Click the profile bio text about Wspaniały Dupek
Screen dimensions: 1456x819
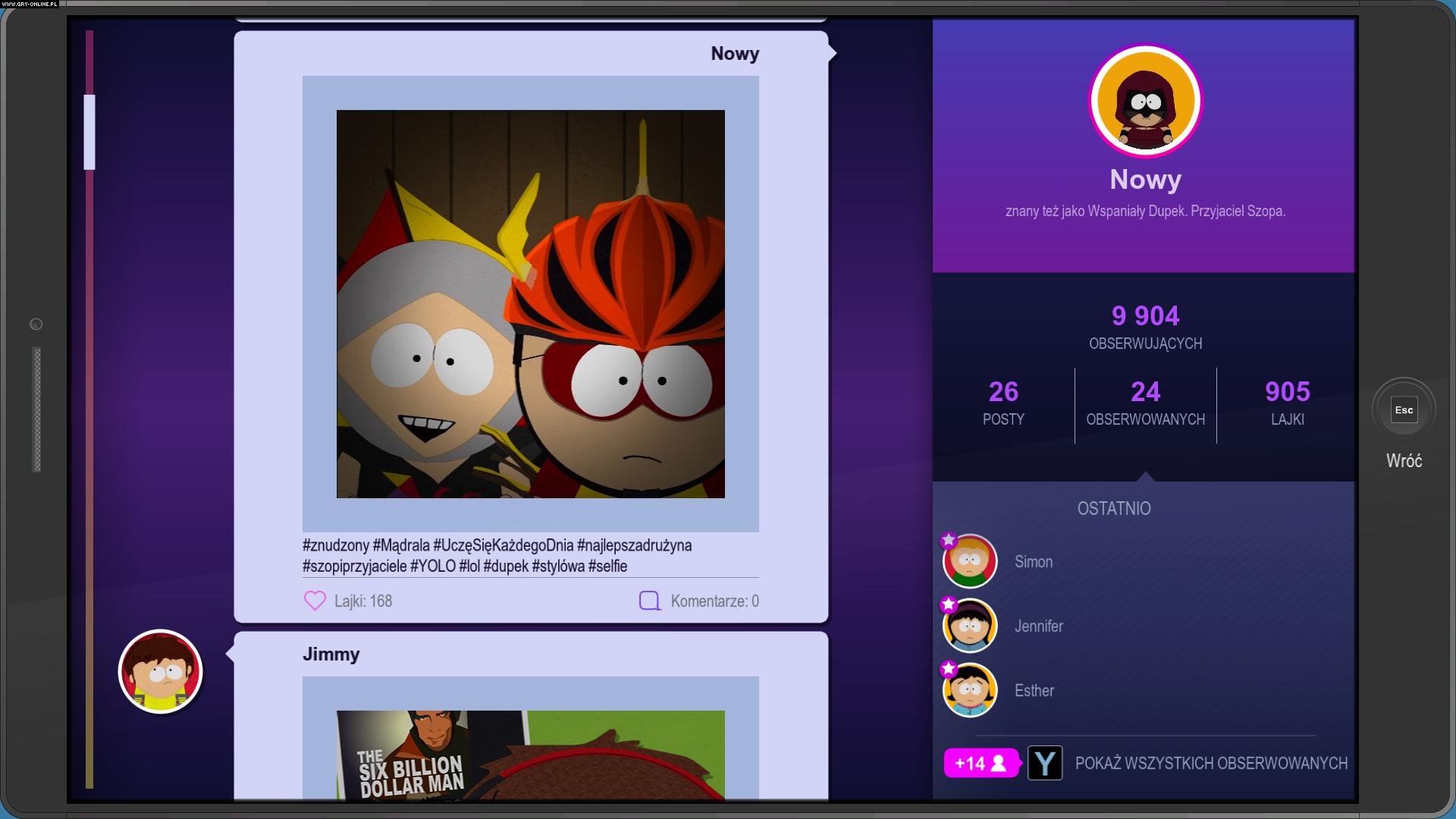coord(1145,212)
